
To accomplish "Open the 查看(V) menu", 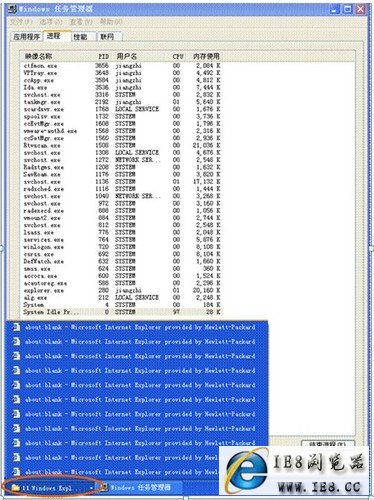I will pos(81,22).
